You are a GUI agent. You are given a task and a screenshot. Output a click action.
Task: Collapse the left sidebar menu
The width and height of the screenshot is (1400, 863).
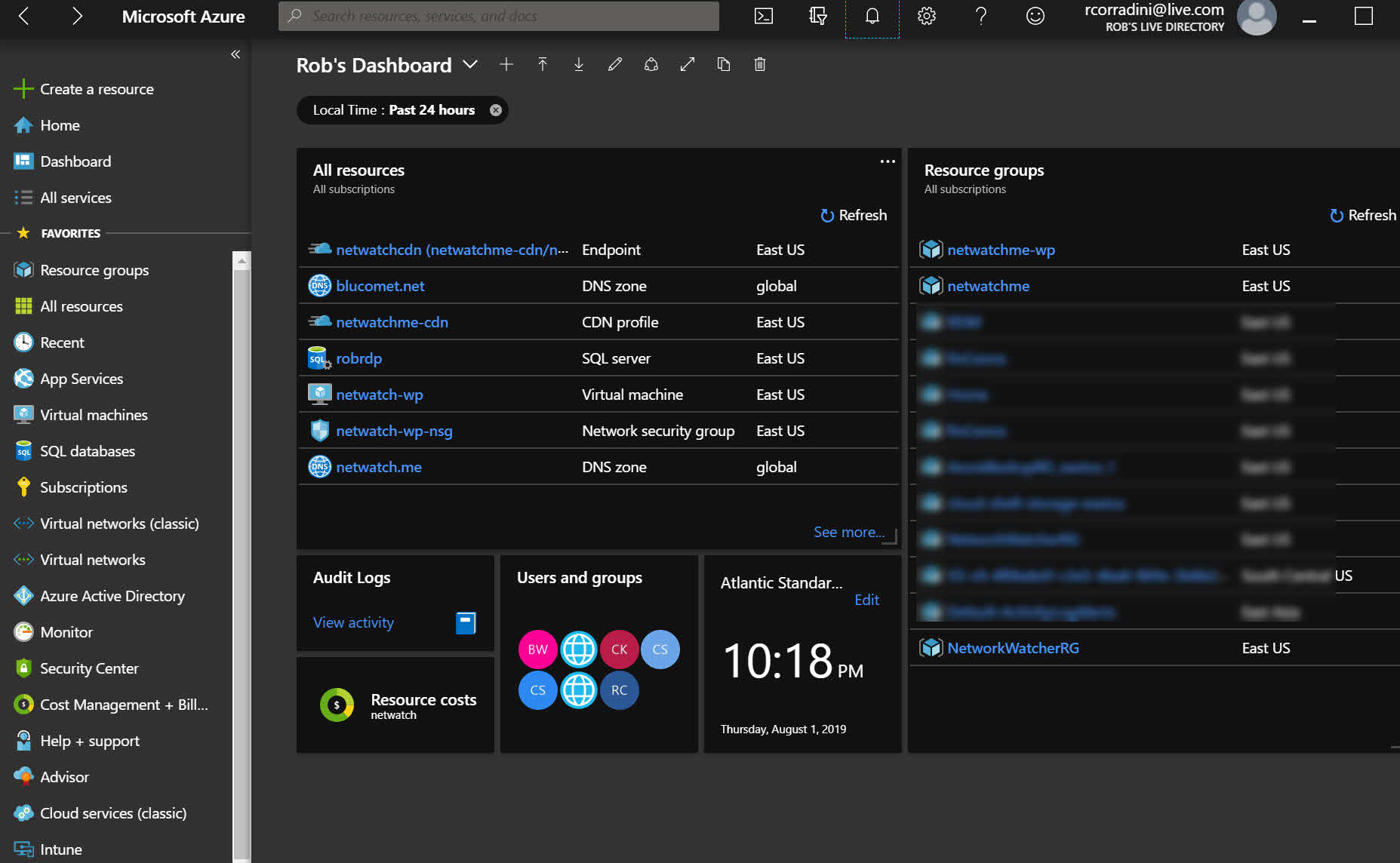235,54
